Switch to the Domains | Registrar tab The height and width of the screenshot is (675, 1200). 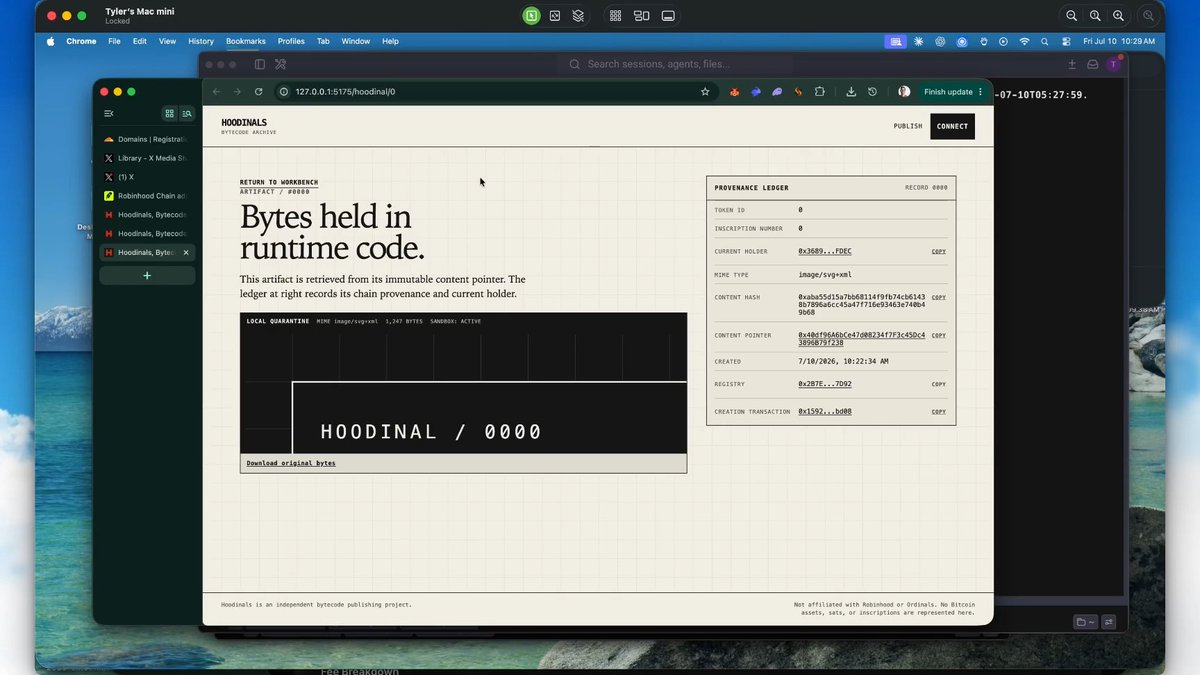(x=147, y=139)
